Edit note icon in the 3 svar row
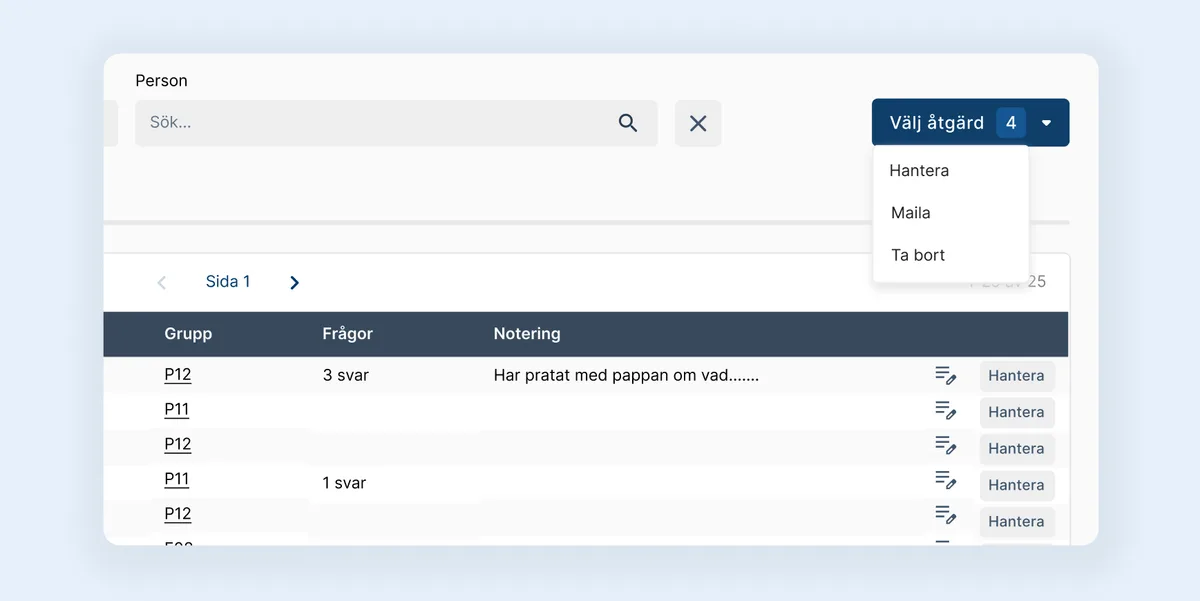1200x601 pixels. point(946,376)
